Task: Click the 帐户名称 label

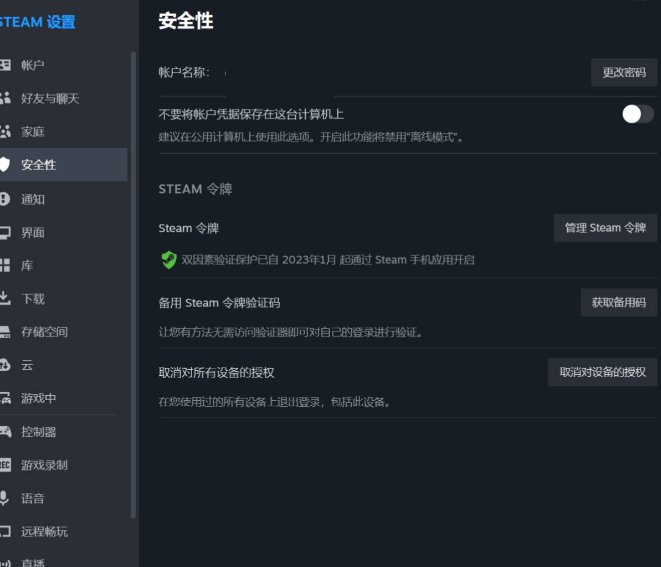Action: (x=184, y=72)
